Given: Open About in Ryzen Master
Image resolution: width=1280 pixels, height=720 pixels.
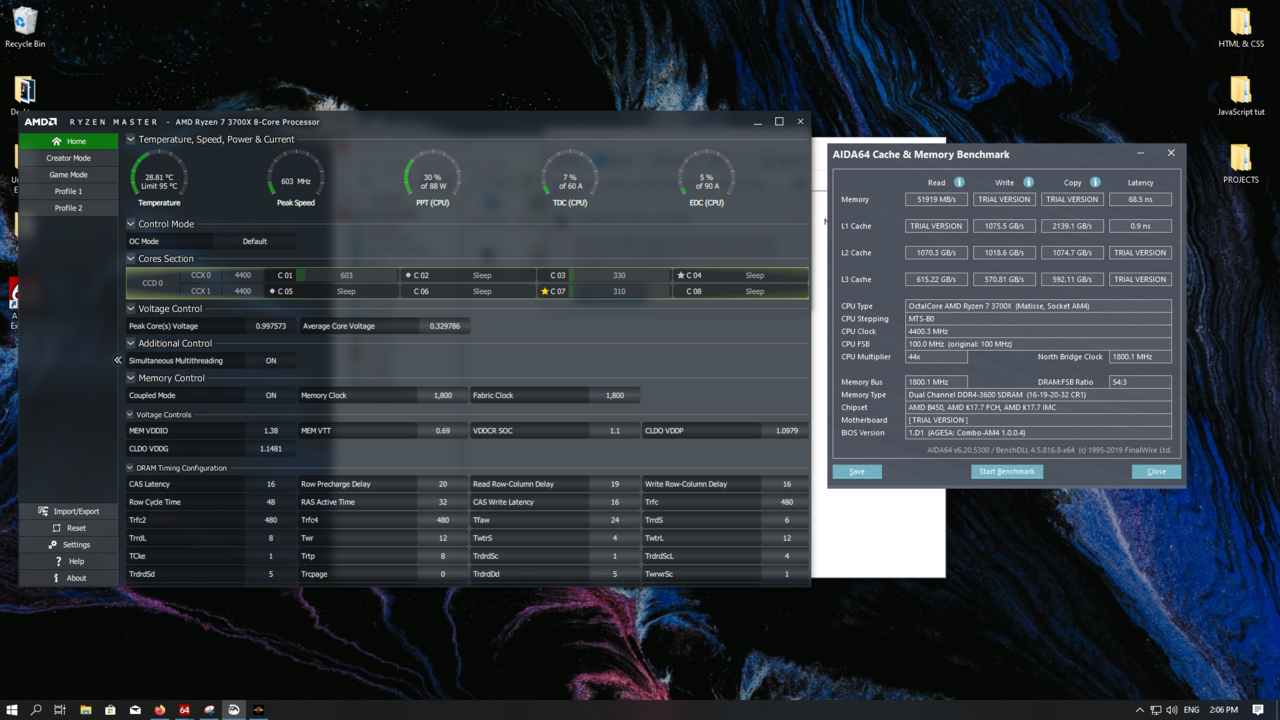Looking at the screenshot, I should (68, 578).
